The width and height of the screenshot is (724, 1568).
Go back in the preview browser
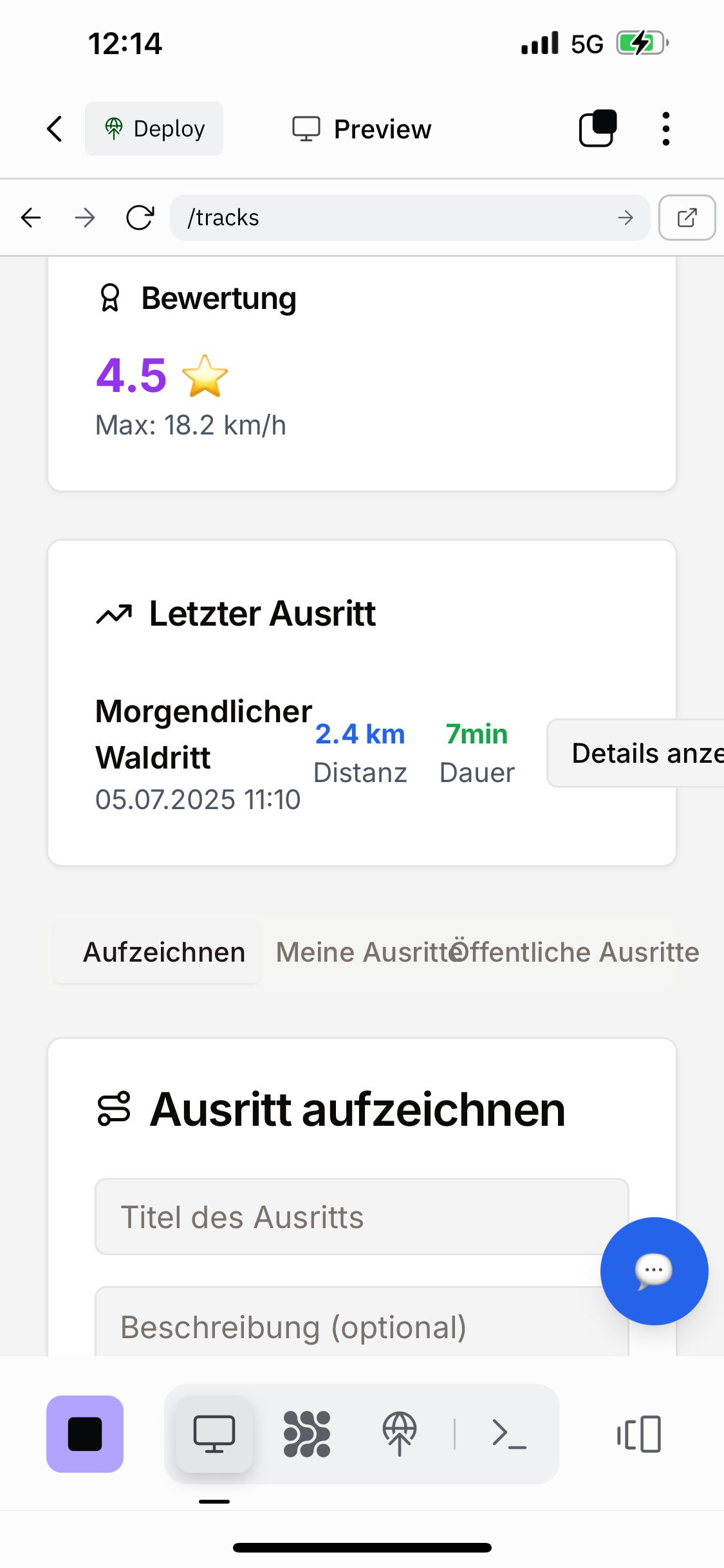[x=31, y=218]
